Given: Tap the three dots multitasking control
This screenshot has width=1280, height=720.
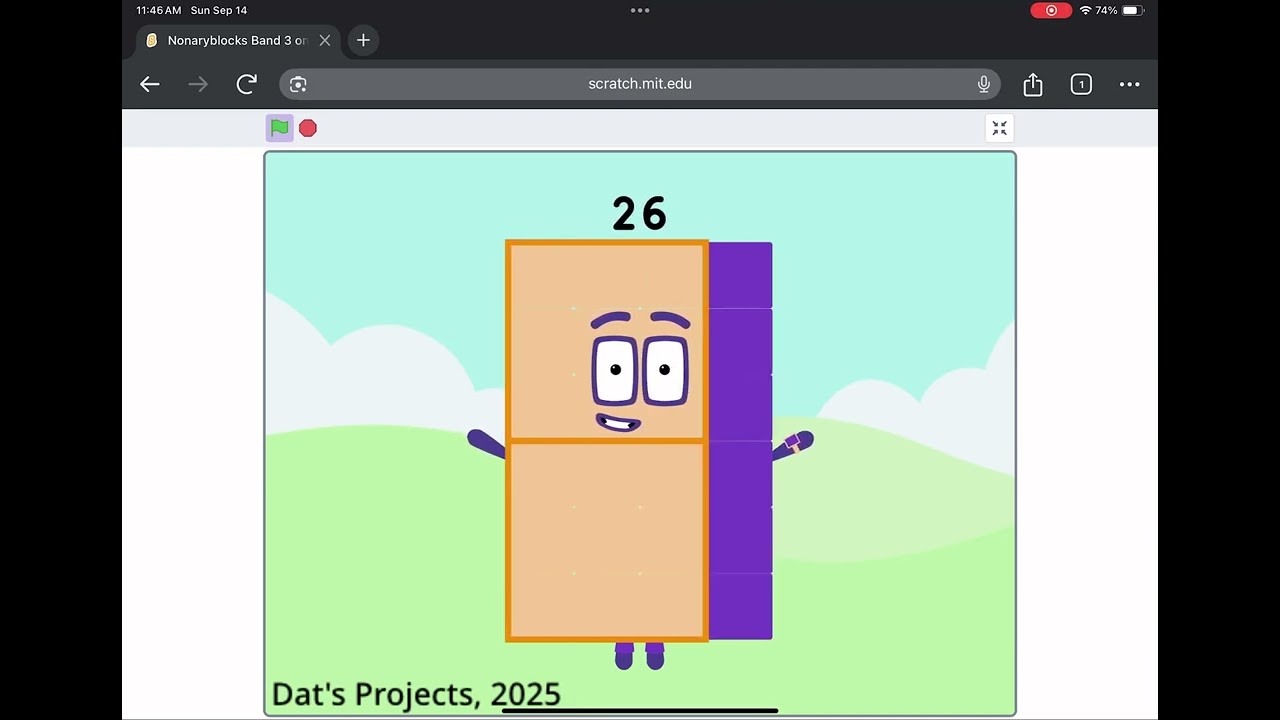Looking at the screenshot, I should [x=640, y=10].
